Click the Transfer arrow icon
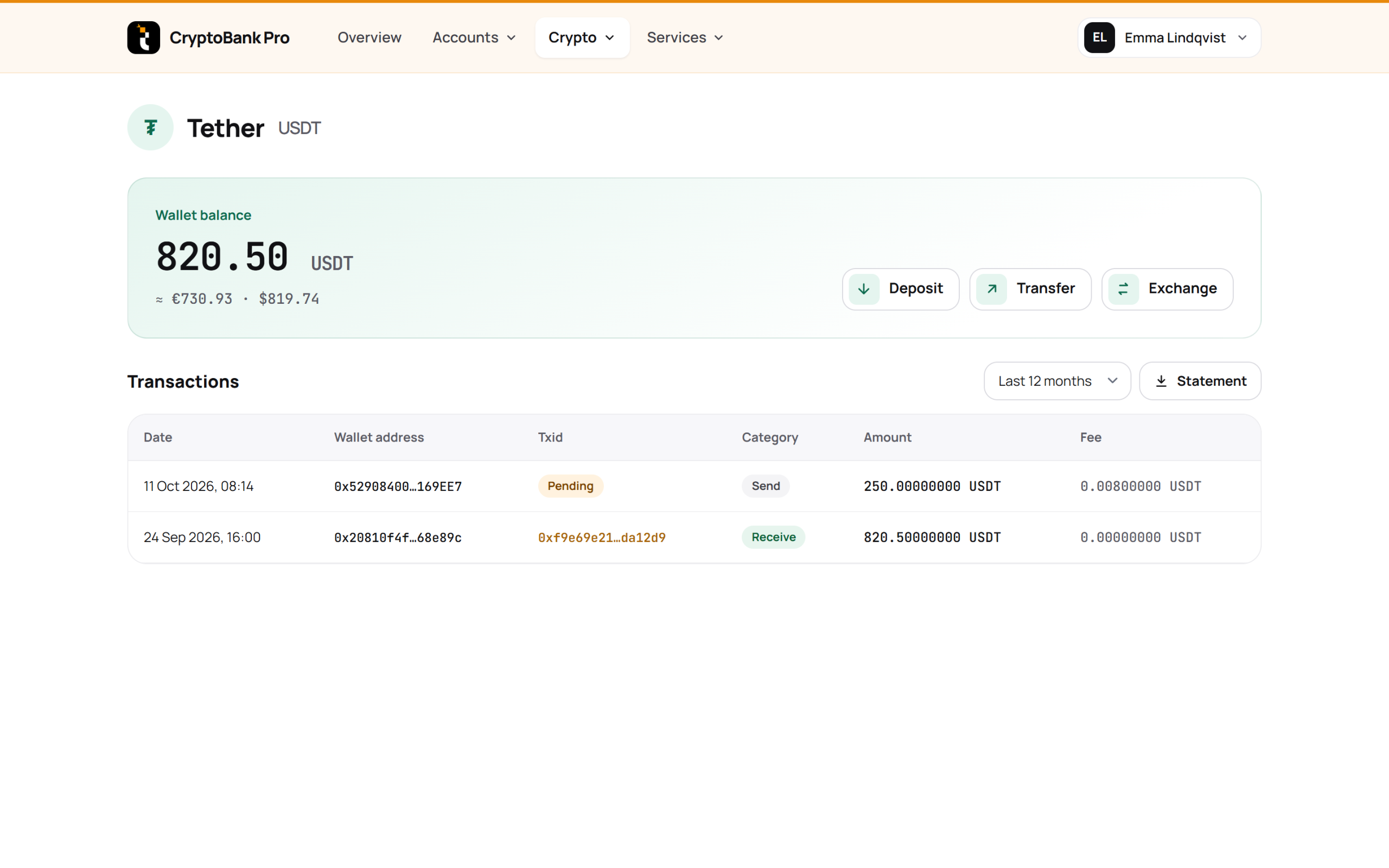This screenshot has width=1389, height=868. pyautogui.click(x=991, y=289)
